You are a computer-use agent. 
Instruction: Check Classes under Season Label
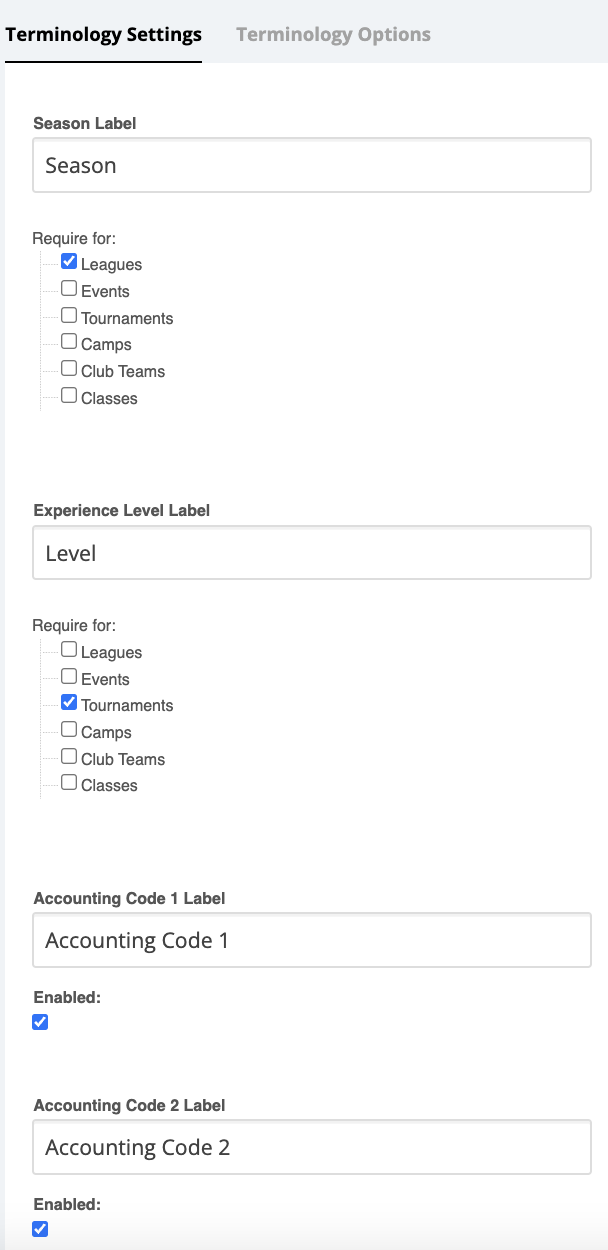[69, 396]
